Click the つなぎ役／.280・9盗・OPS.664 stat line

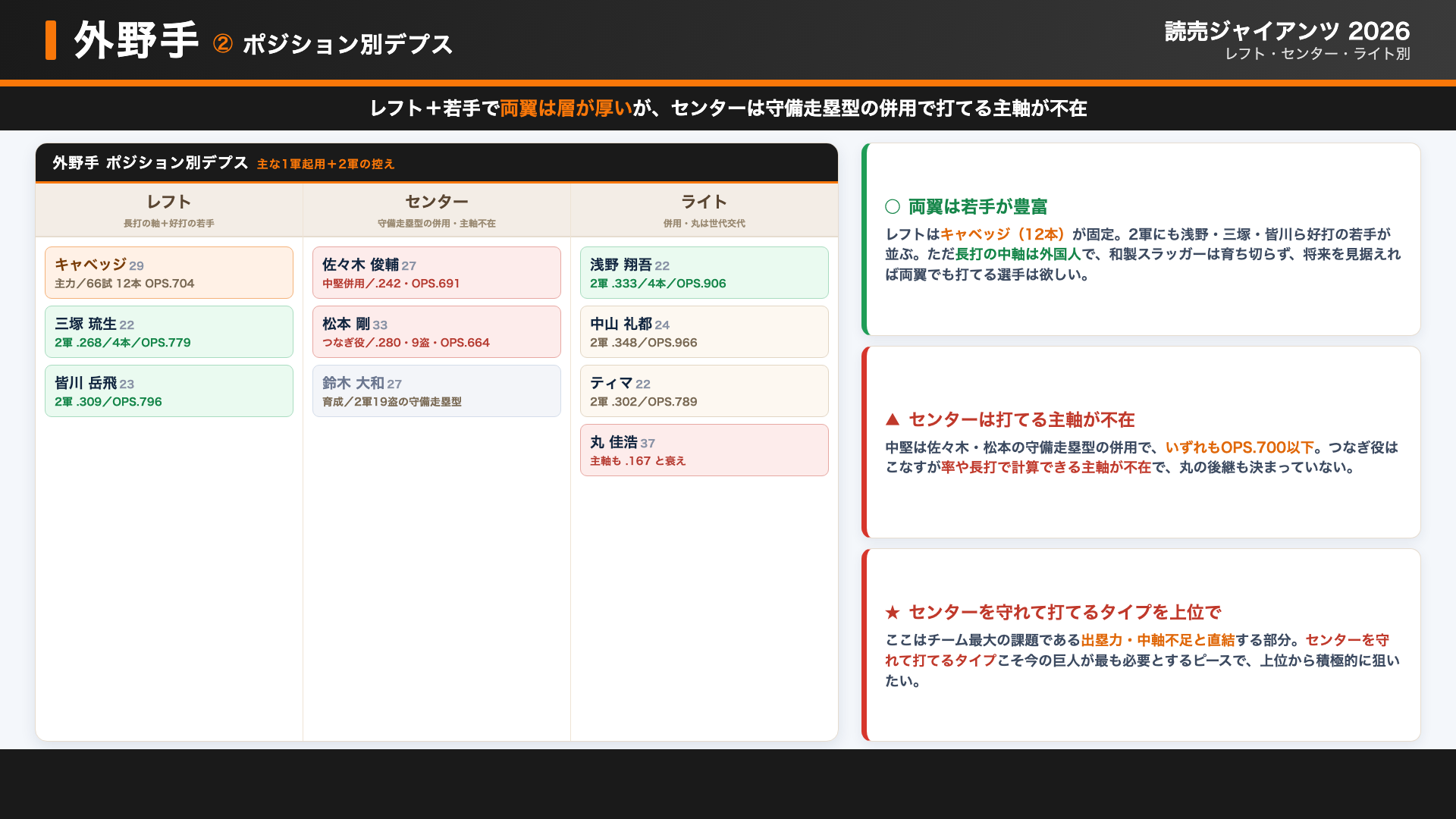coord(406,343)
